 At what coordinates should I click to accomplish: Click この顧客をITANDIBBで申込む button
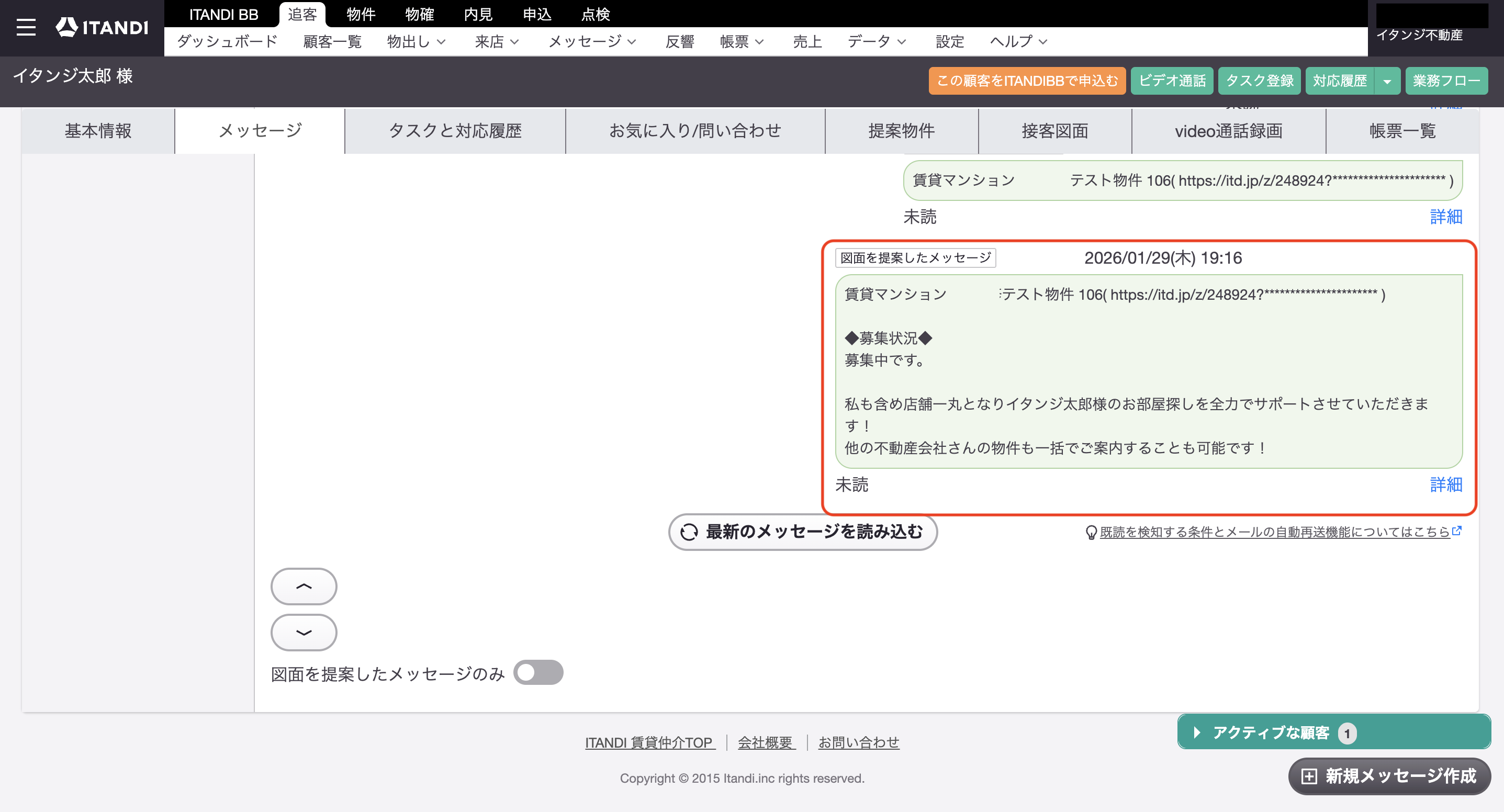[x=1027, y=81]
